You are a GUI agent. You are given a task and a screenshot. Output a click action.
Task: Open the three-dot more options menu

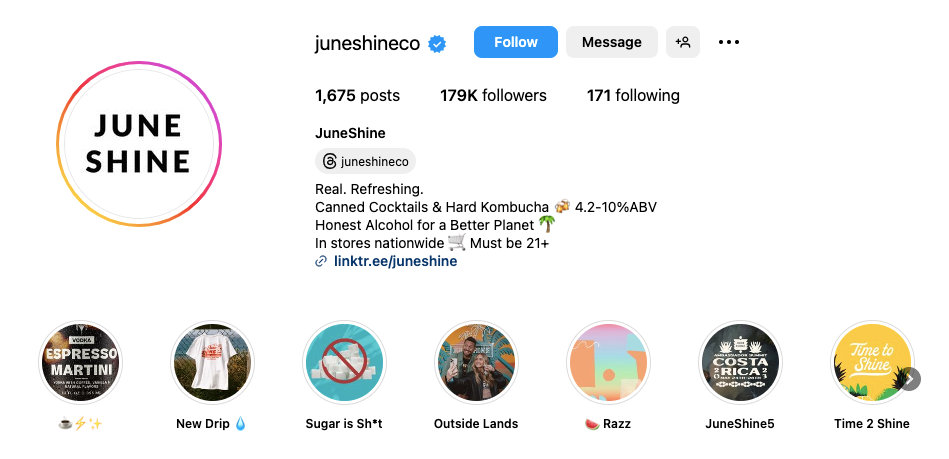click(x=729, y=42)
